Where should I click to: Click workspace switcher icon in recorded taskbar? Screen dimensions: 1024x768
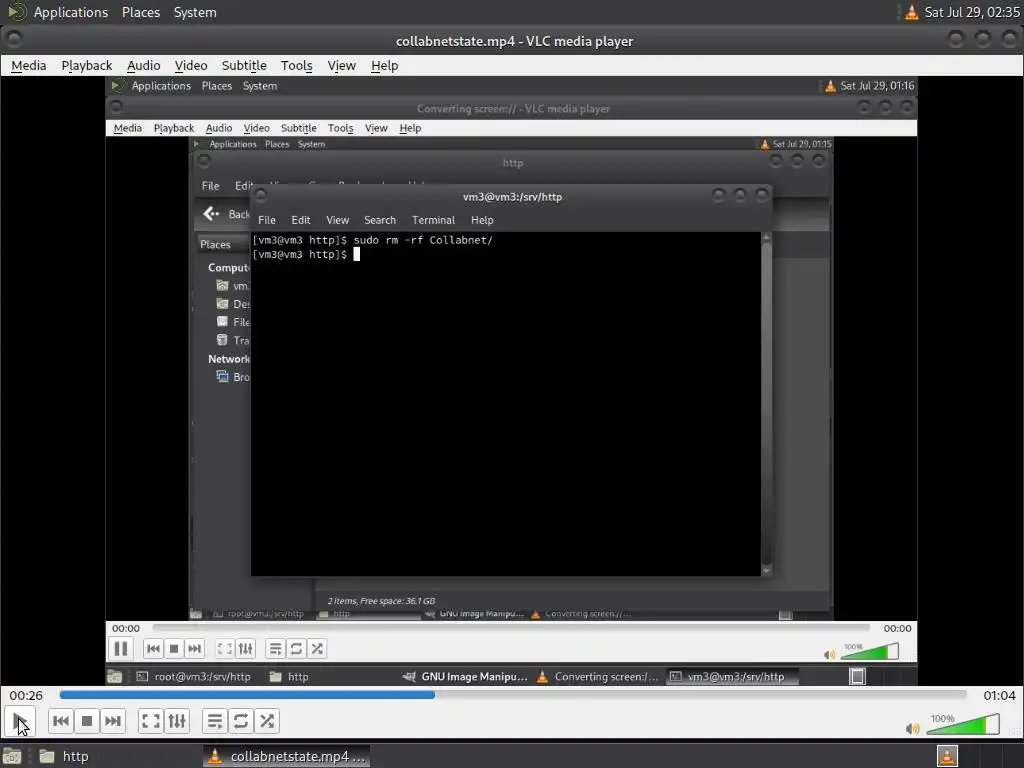click(857, 677)
